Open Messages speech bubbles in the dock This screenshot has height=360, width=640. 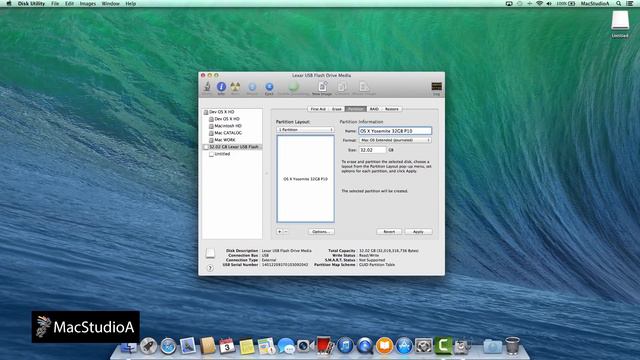coord(286,346)
